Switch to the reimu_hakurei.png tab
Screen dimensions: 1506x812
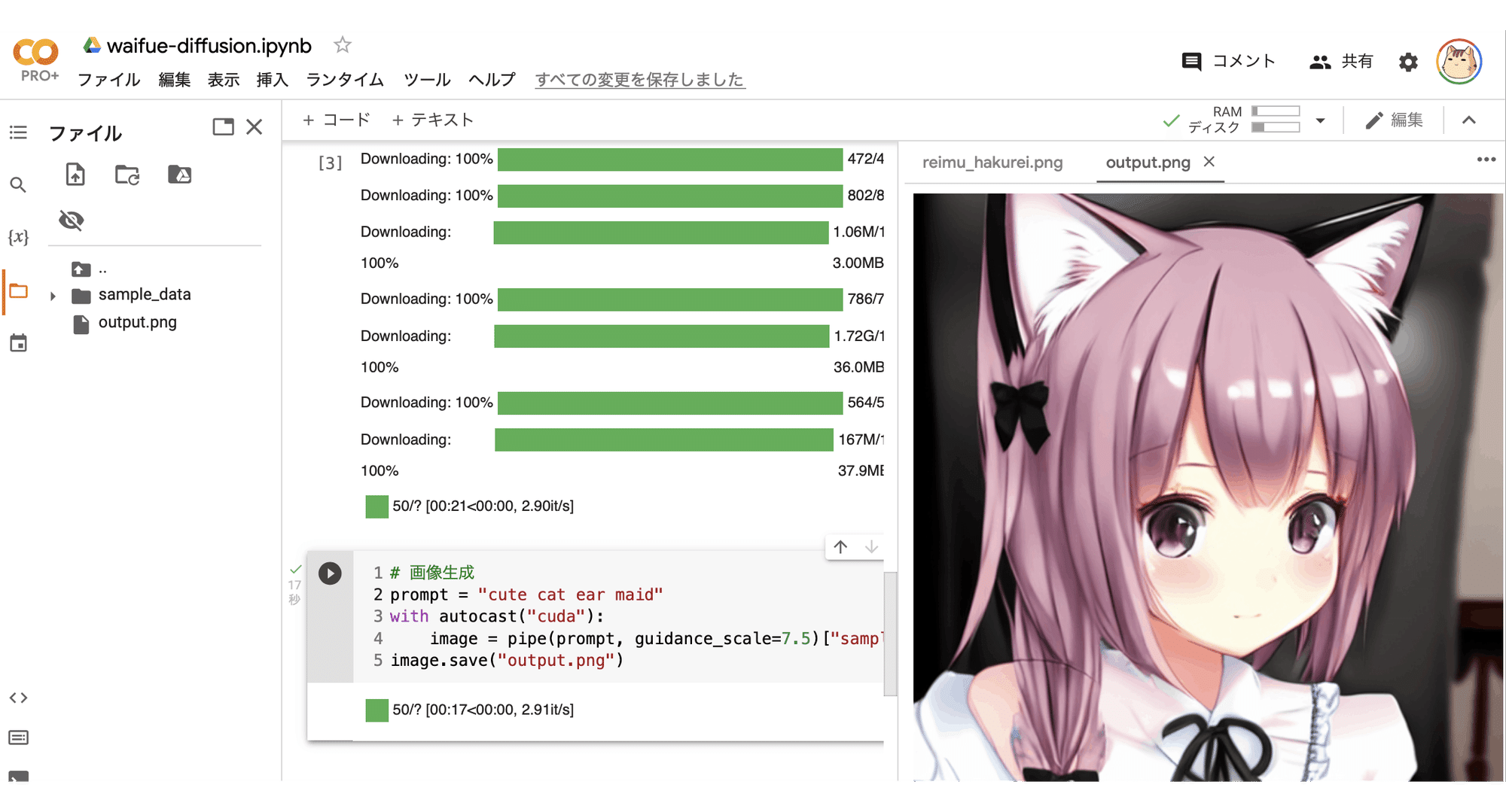click(x=992, y=162)
